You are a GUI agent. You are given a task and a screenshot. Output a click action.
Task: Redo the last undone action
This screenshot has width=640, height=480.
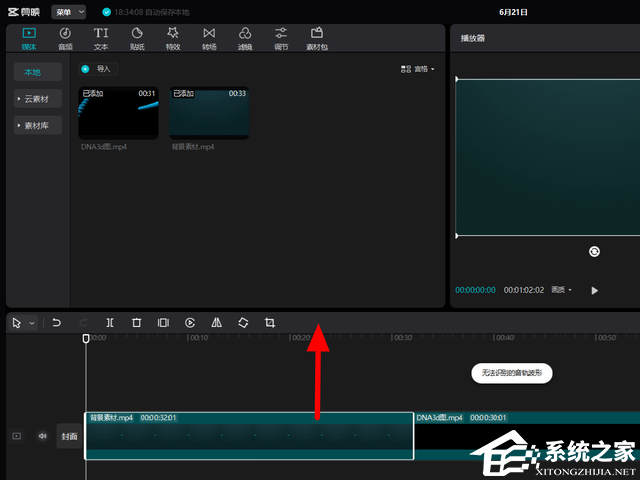click(83, 323)
